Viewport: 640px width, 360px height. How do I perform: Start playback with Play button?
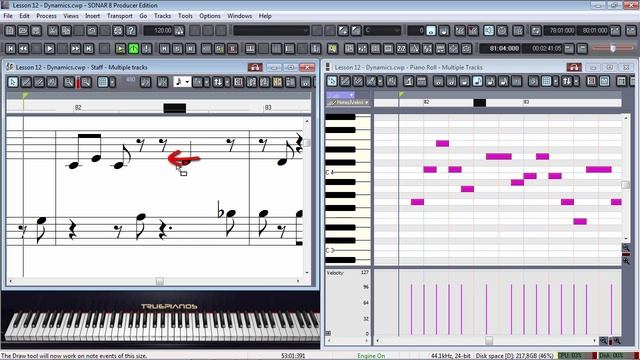click(x=49, y=49)
